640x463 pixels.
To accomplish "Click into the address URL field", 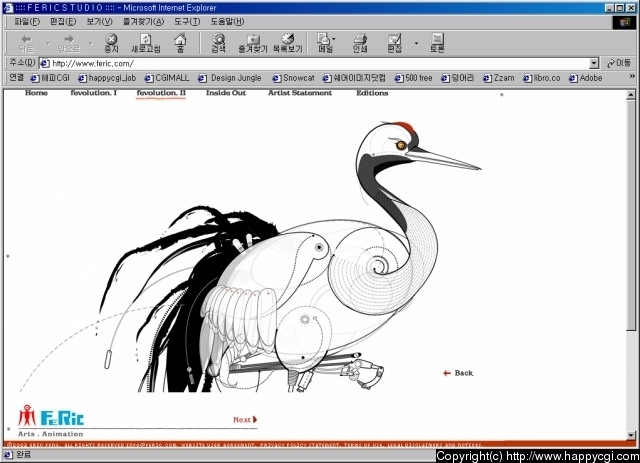I will [x=320, y=63].
